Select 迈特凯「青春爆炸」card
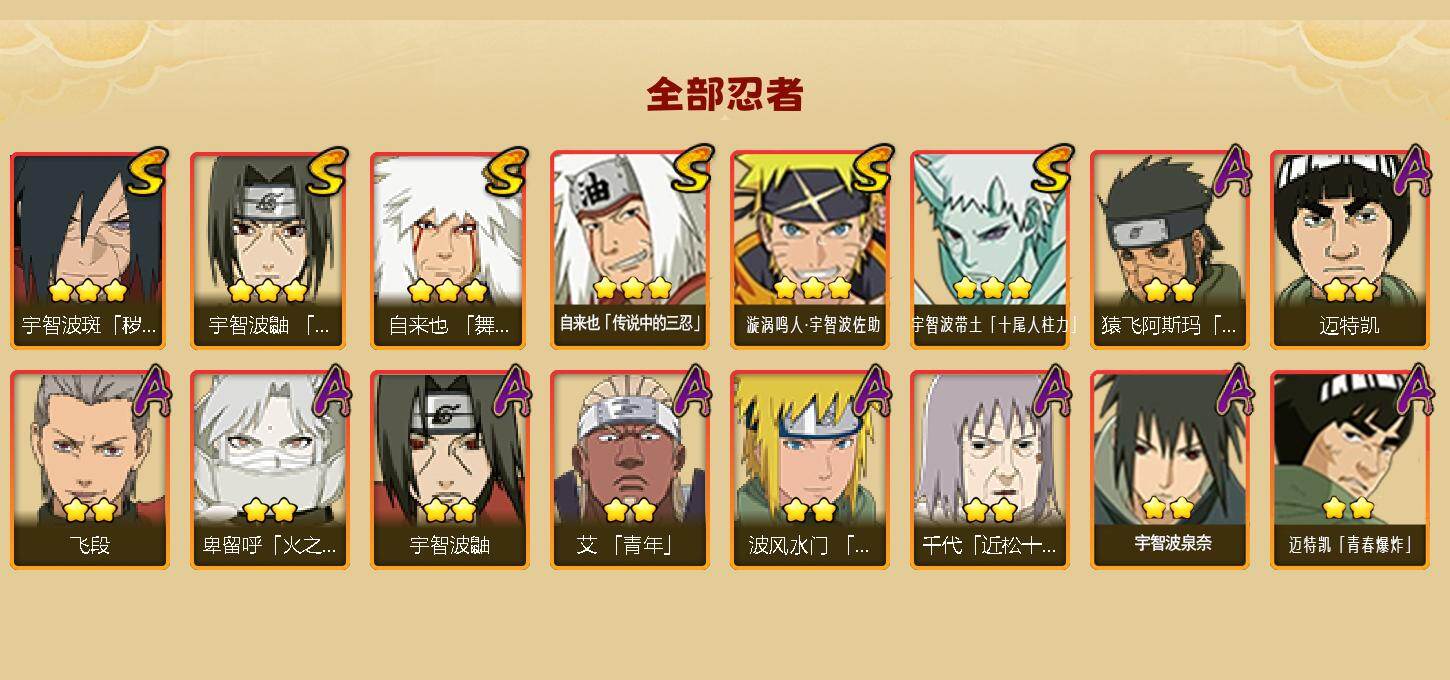 [1350, 470]
